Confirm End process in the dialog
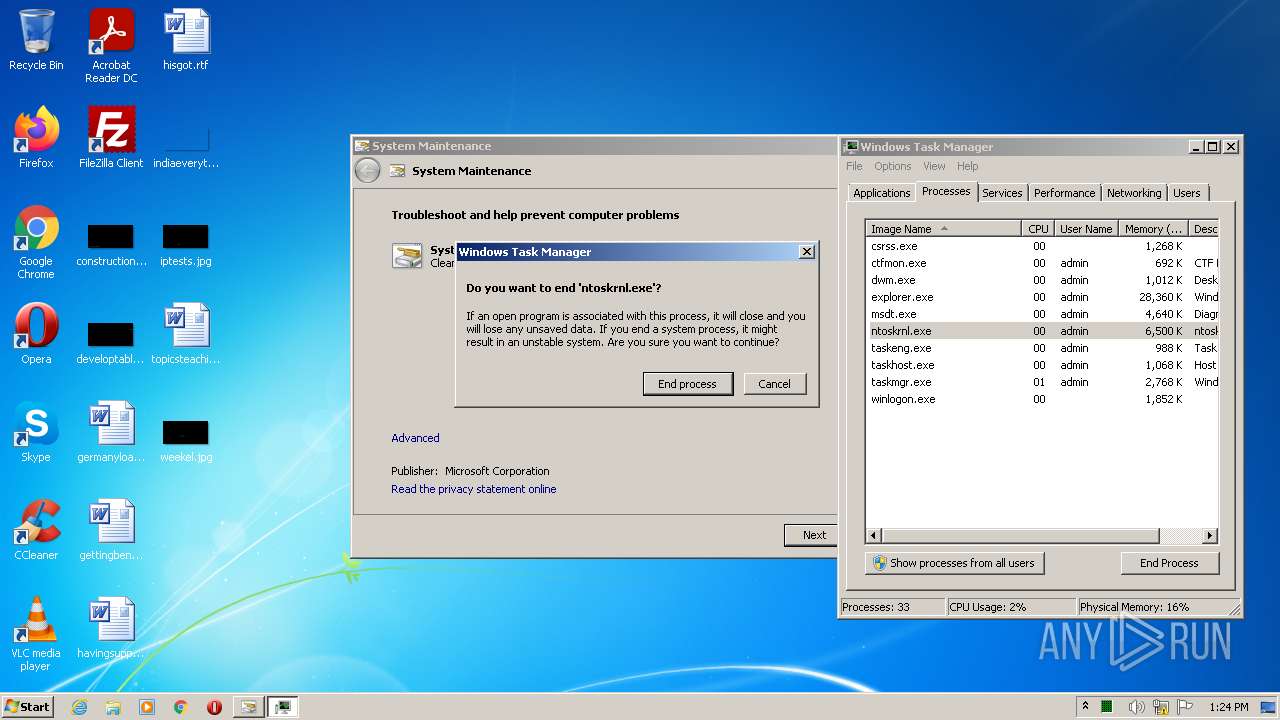 pyautogui.click(x=688, y=384)
